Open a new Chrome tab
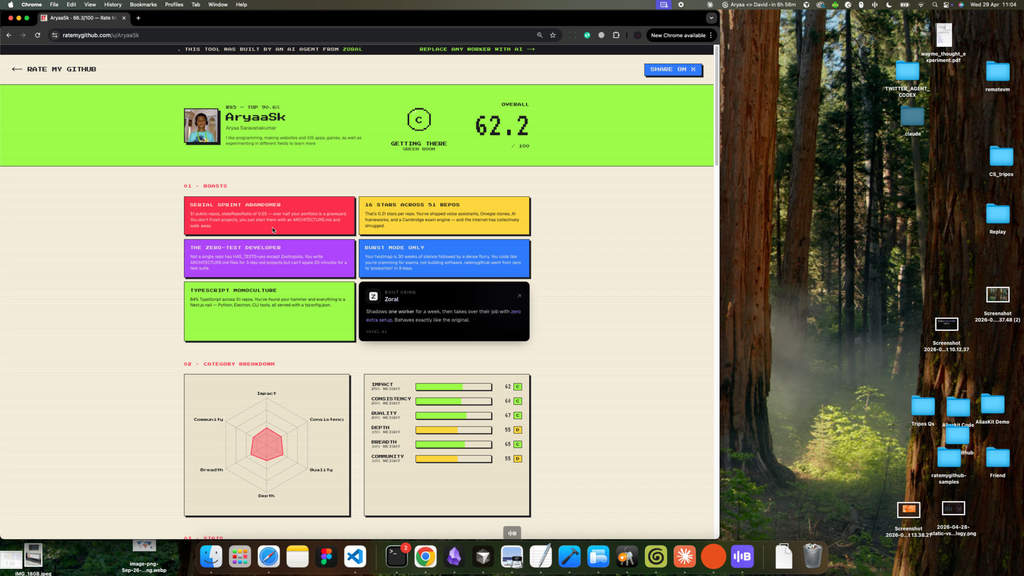 tap(138, 18)
